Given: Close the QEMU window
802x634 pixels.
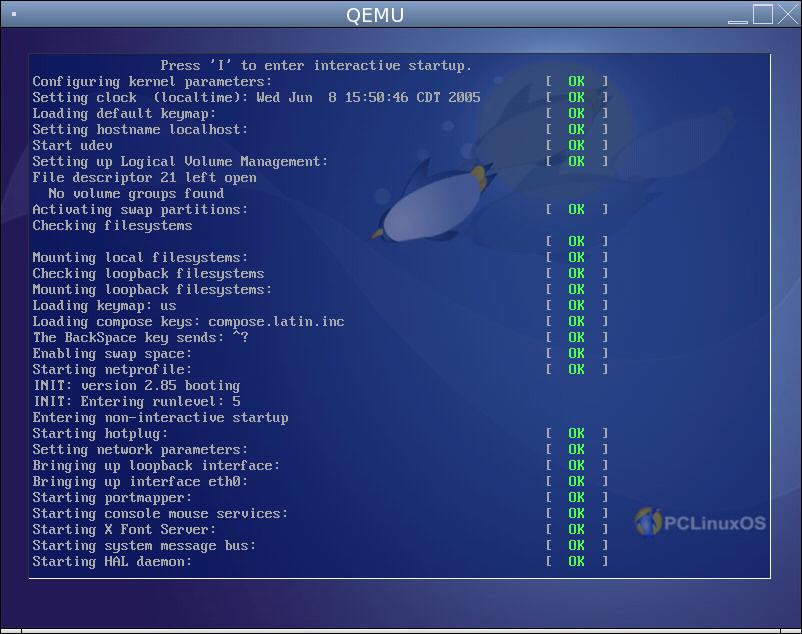Looking at the screenshot, I should (x=788, y=14).
